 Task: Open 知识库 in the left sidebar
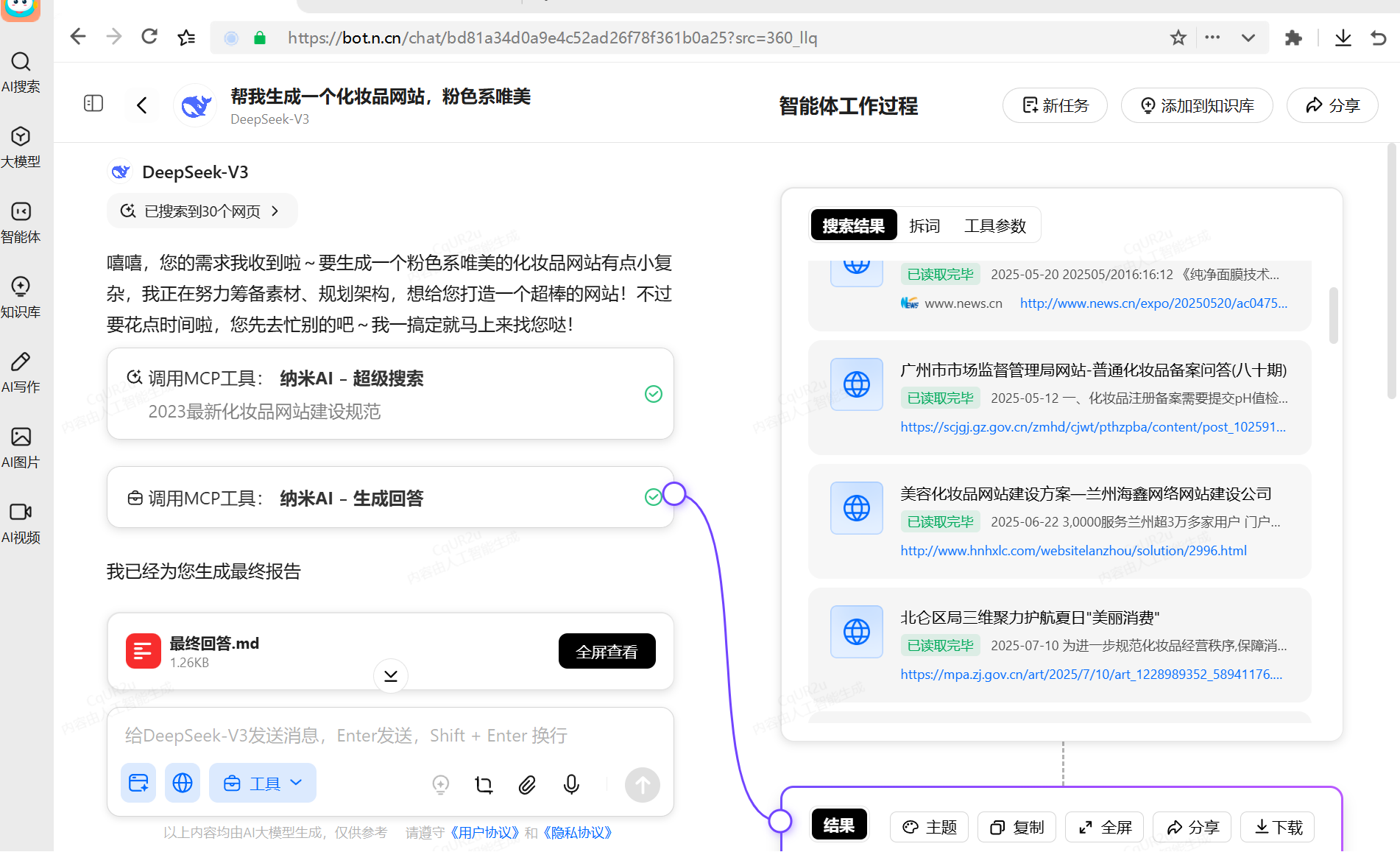pos(21,298)
